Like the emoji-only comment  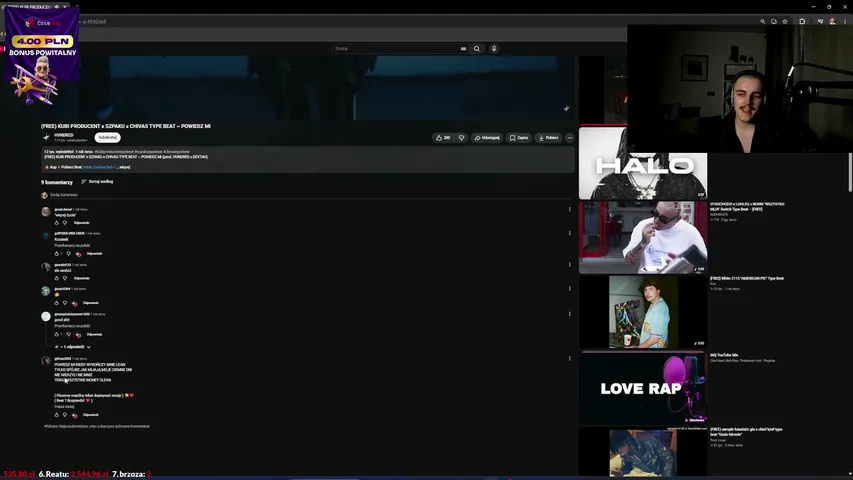(57, 303)
